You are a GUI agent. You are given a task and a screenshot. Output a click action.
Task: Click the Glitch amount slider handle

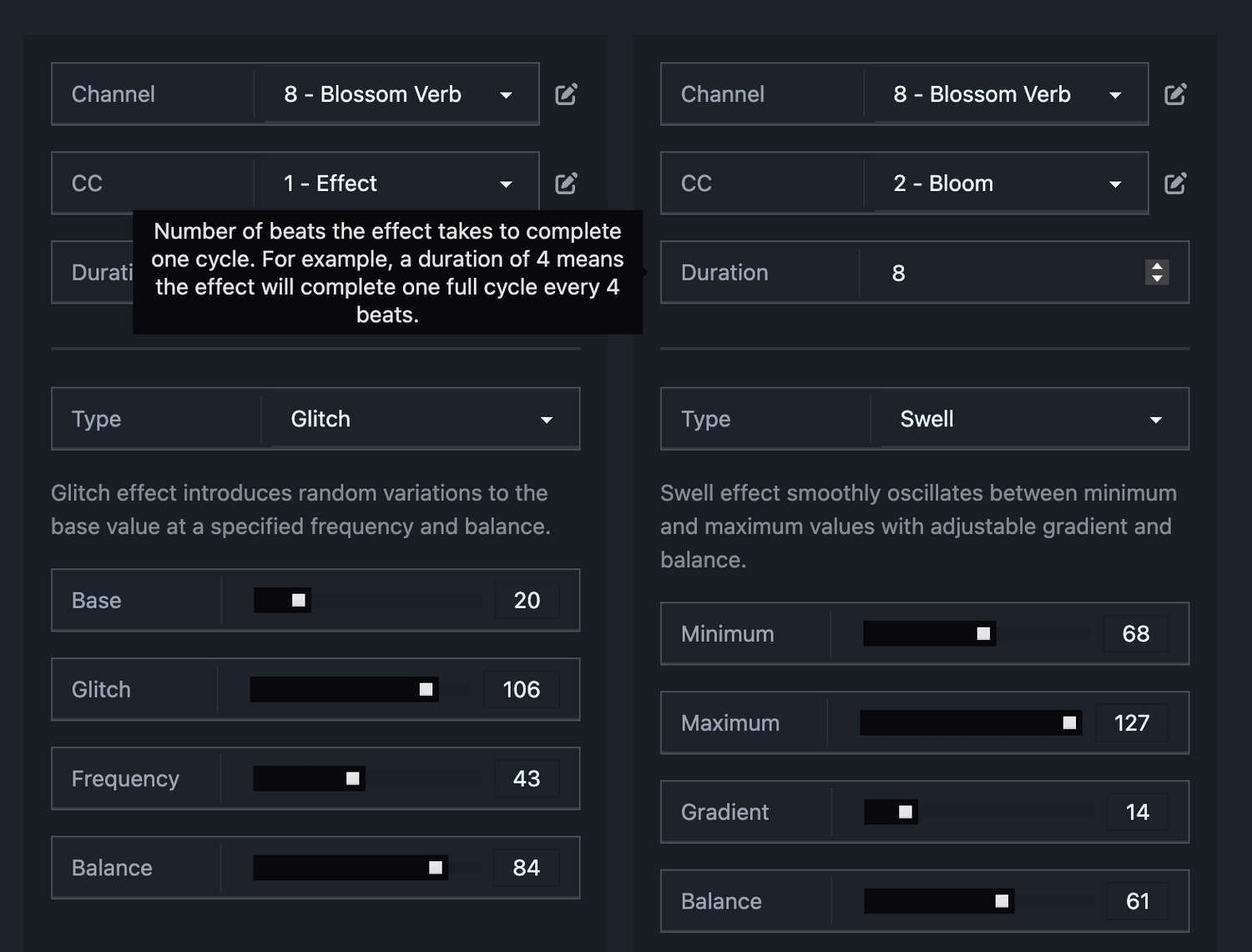point(426,689)
